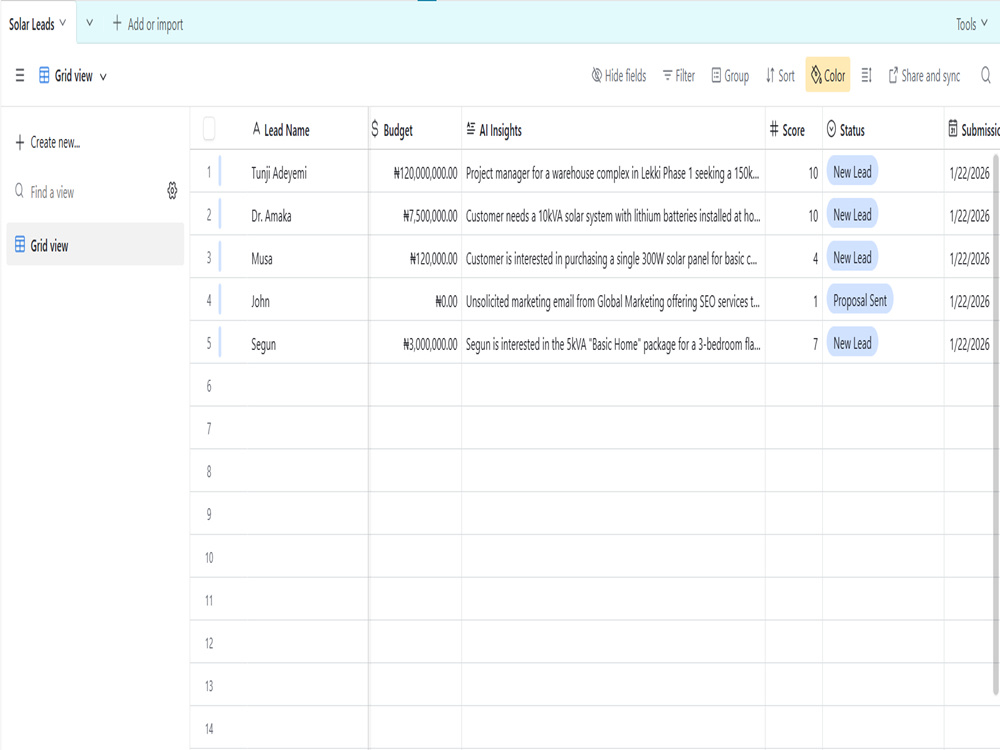Viewport: 1000px width, 750px height.
Task: Open the Group option
Action: 730,76
